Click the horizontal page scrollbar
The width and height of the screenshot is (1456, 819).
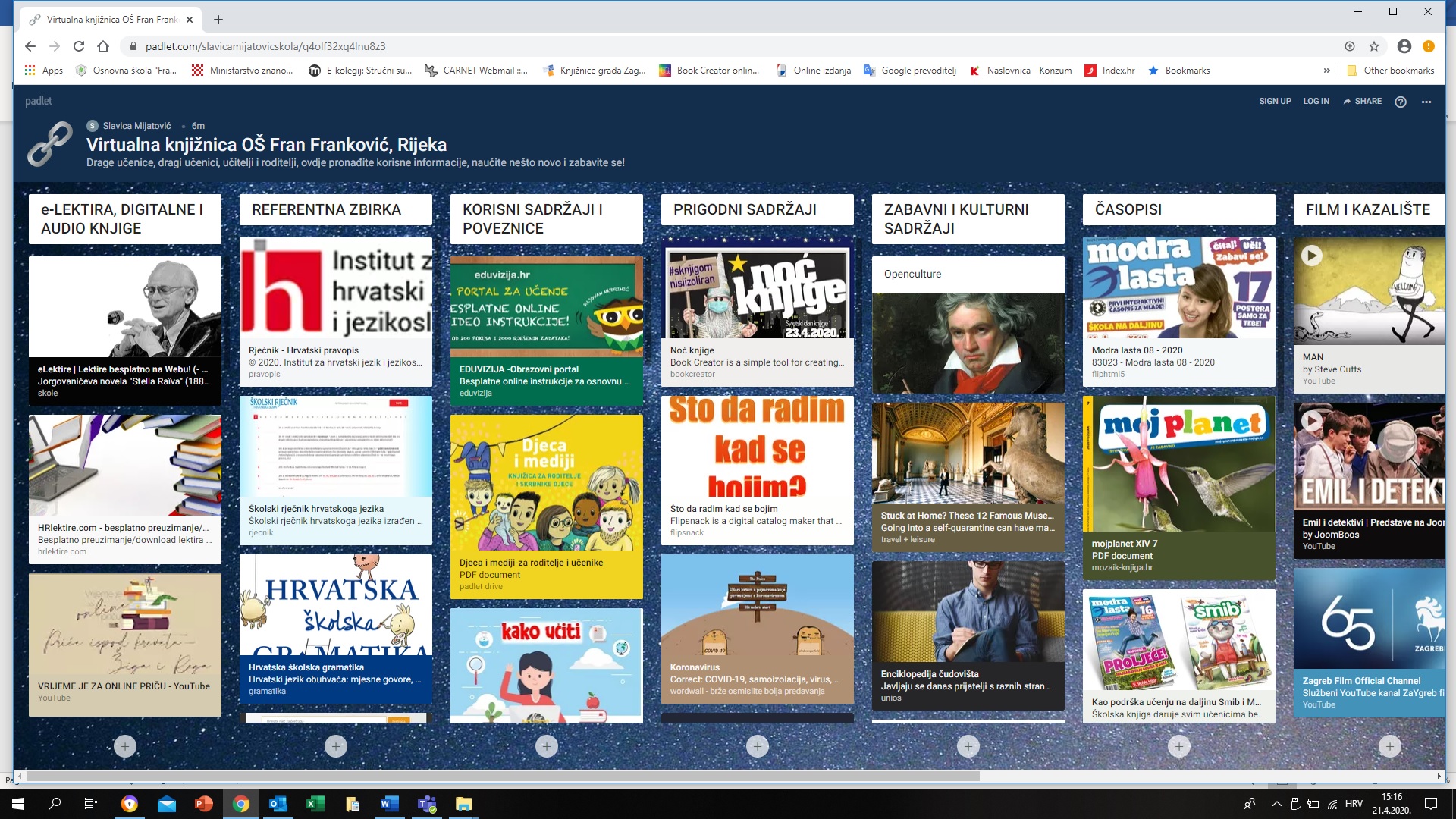pyautogui.click(x=503, y=776)
